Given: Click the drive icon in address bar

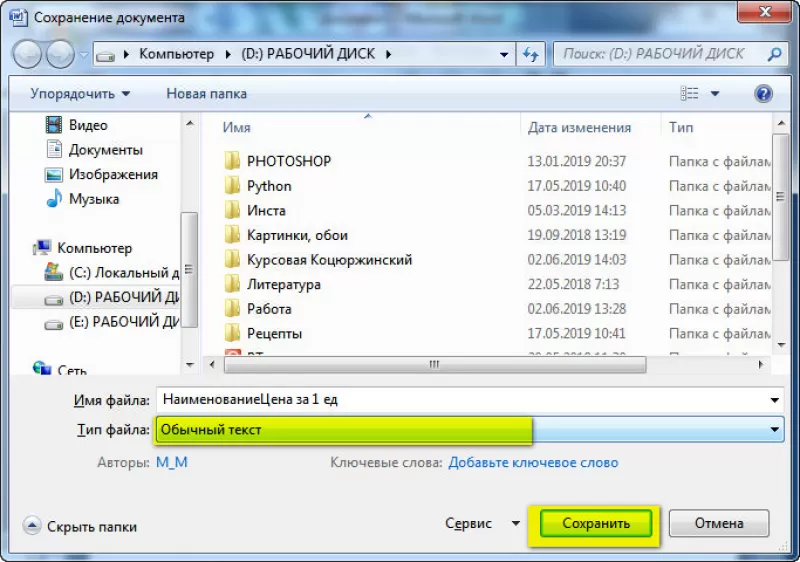Looking at the screenshot, I should [105, 55].
